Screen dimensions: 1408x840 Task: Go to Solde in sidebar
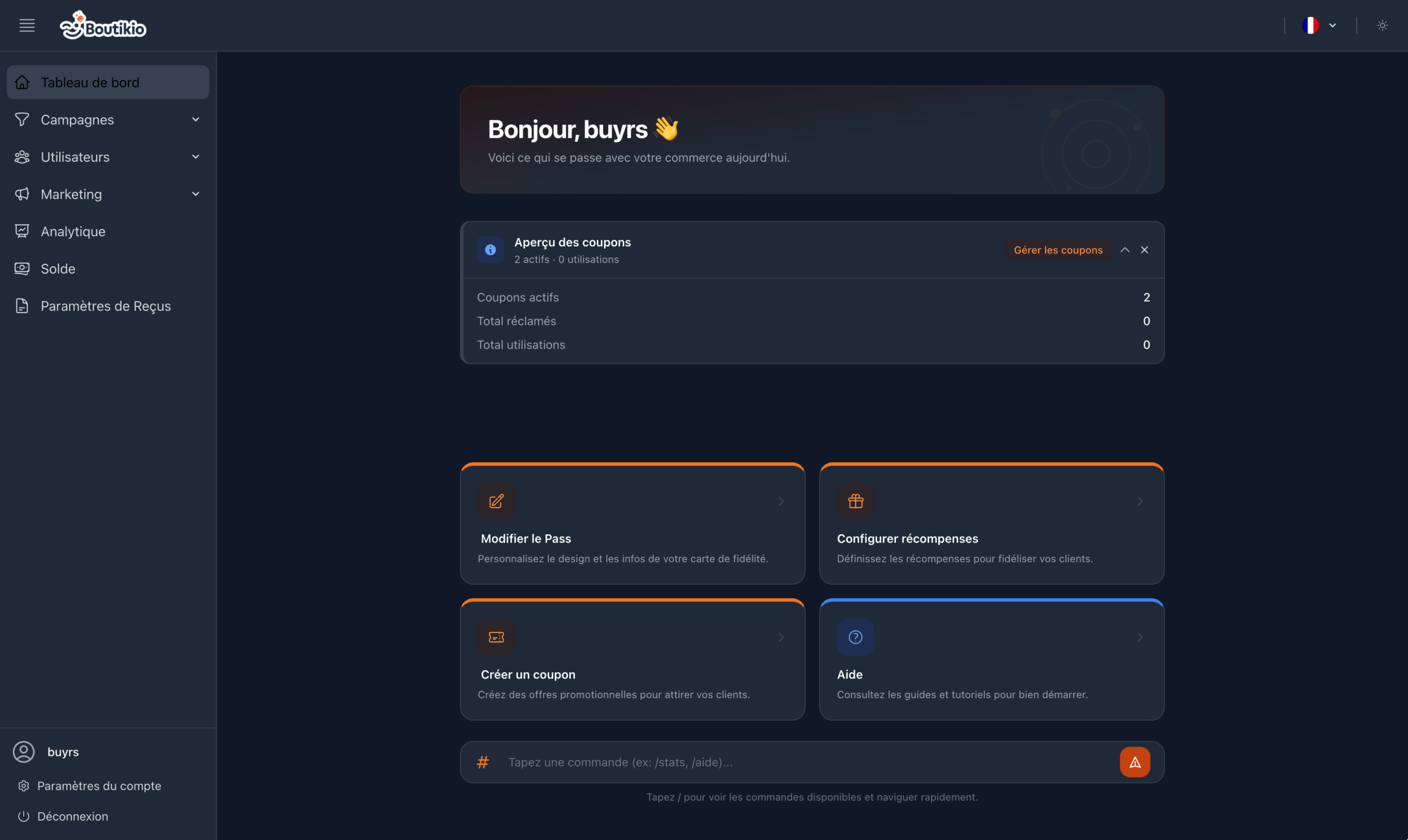point(58,269)
